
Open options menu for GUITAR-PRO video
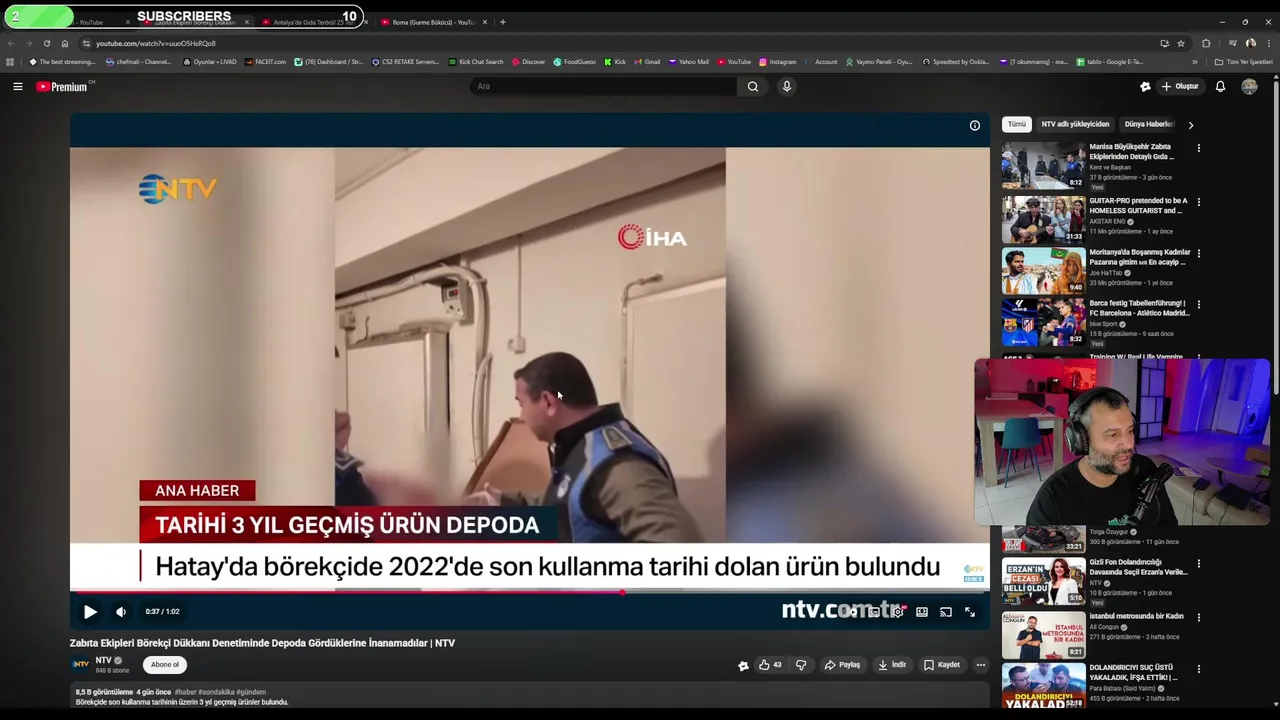(x=1198, y=202)
